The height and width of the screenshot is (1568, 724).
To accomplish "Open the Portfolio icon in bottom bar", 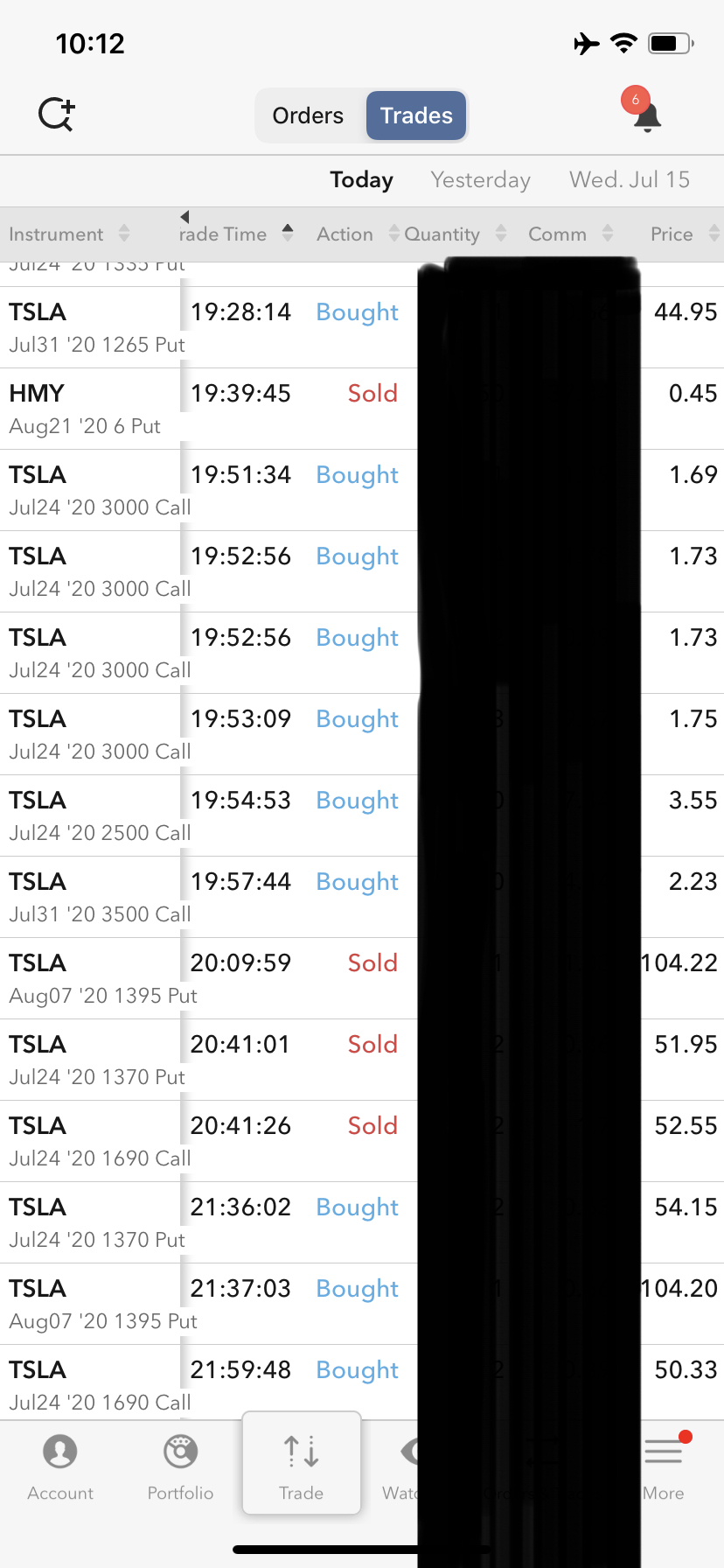I will 180,1452.
